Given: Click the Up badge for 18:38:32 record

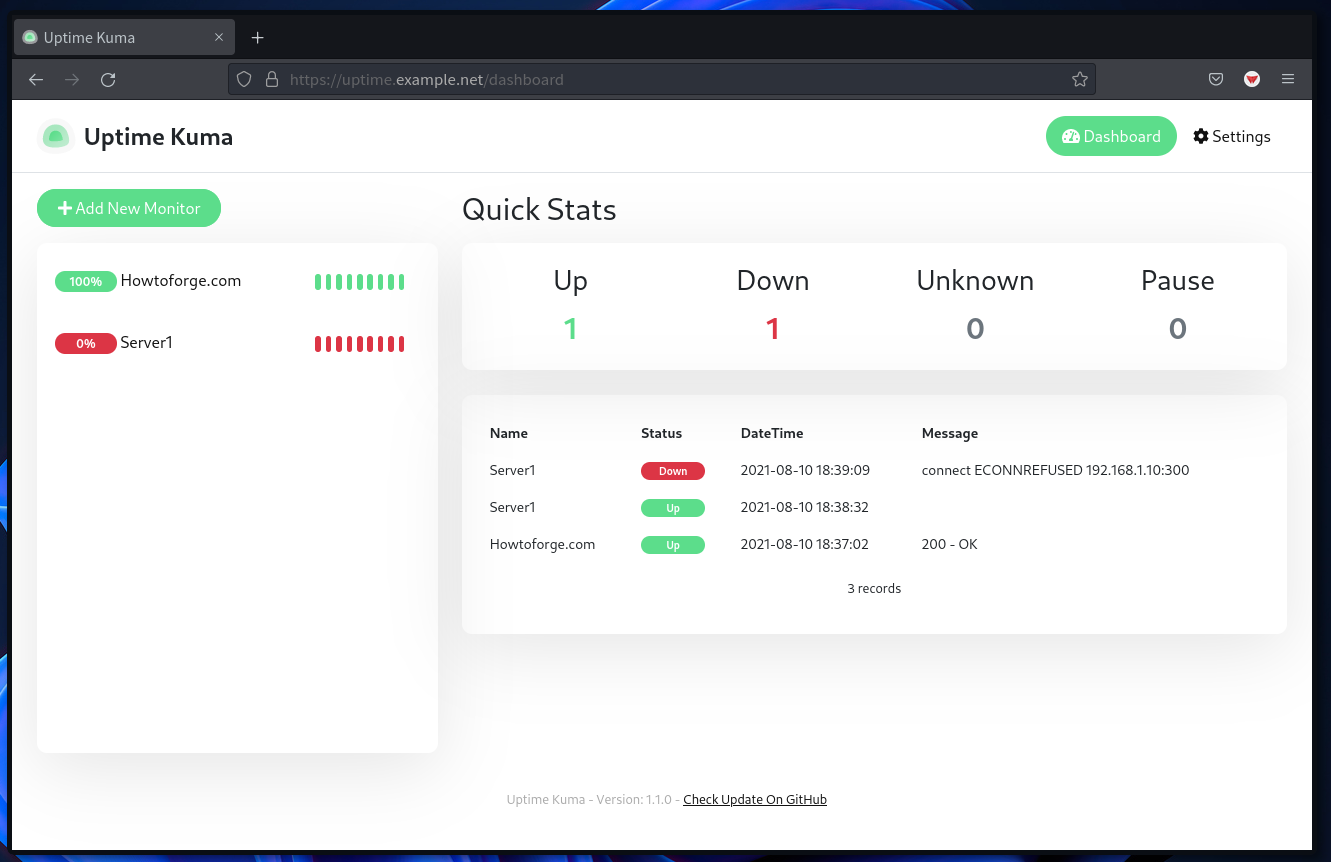Looking at the screenshot, I should pos(673,508).
